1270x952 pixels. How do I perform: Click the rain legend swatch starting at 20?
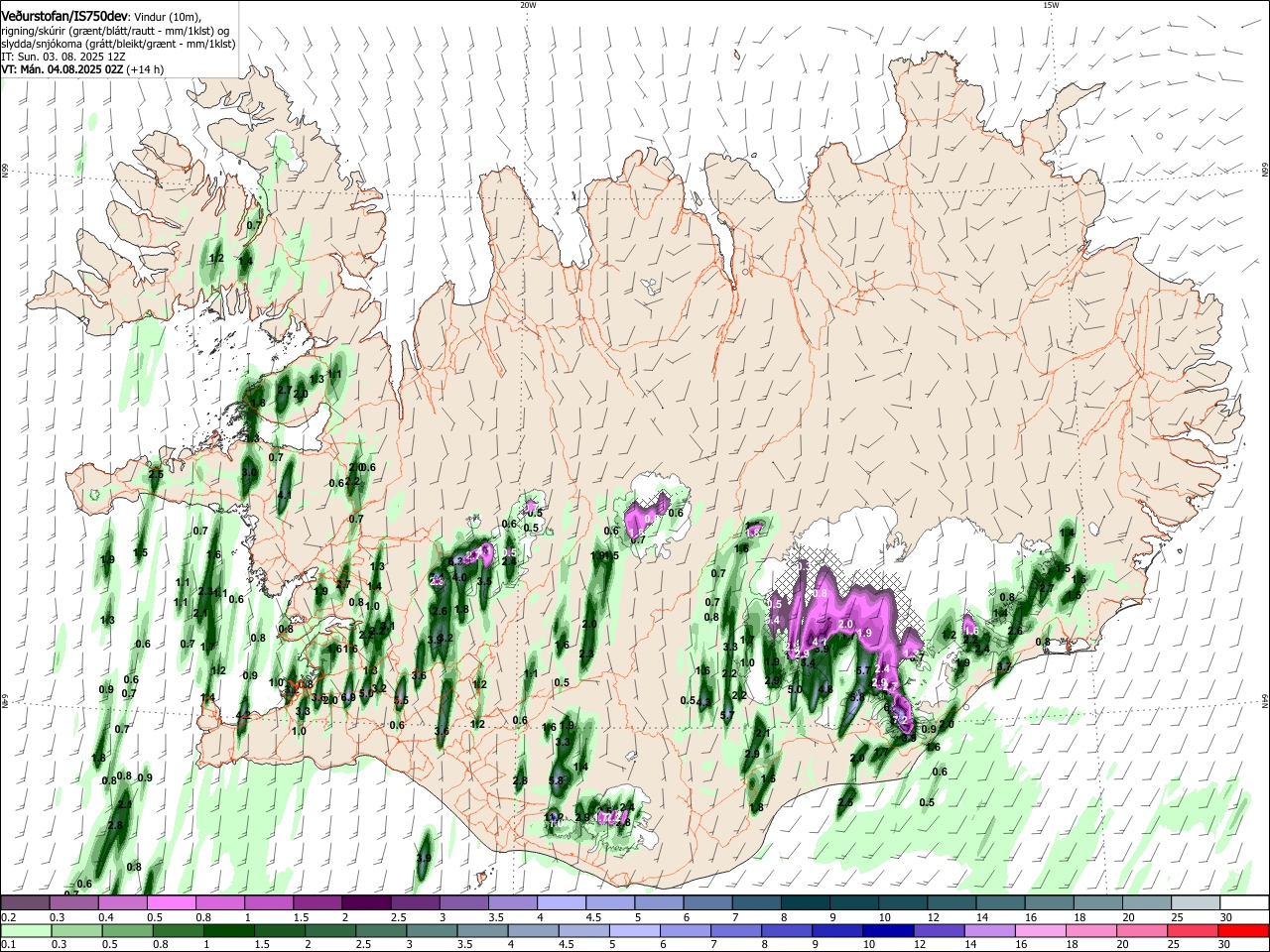[x=1143, y=930]
